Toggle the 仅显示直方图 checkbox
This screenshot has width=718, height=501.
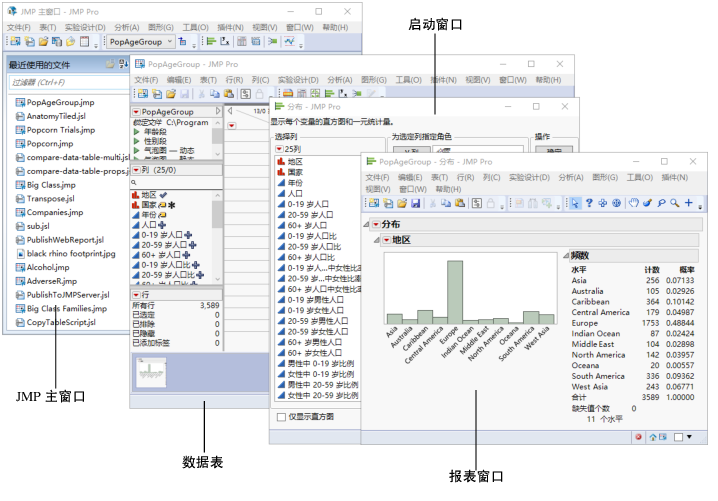(281, 417)
